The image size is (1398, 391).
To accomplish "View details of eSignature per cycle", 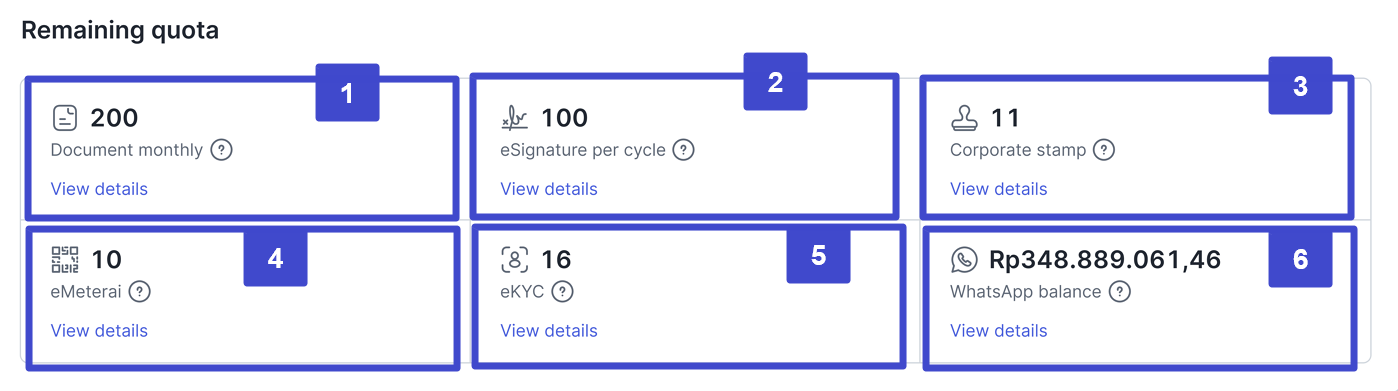I will (549, 189).
